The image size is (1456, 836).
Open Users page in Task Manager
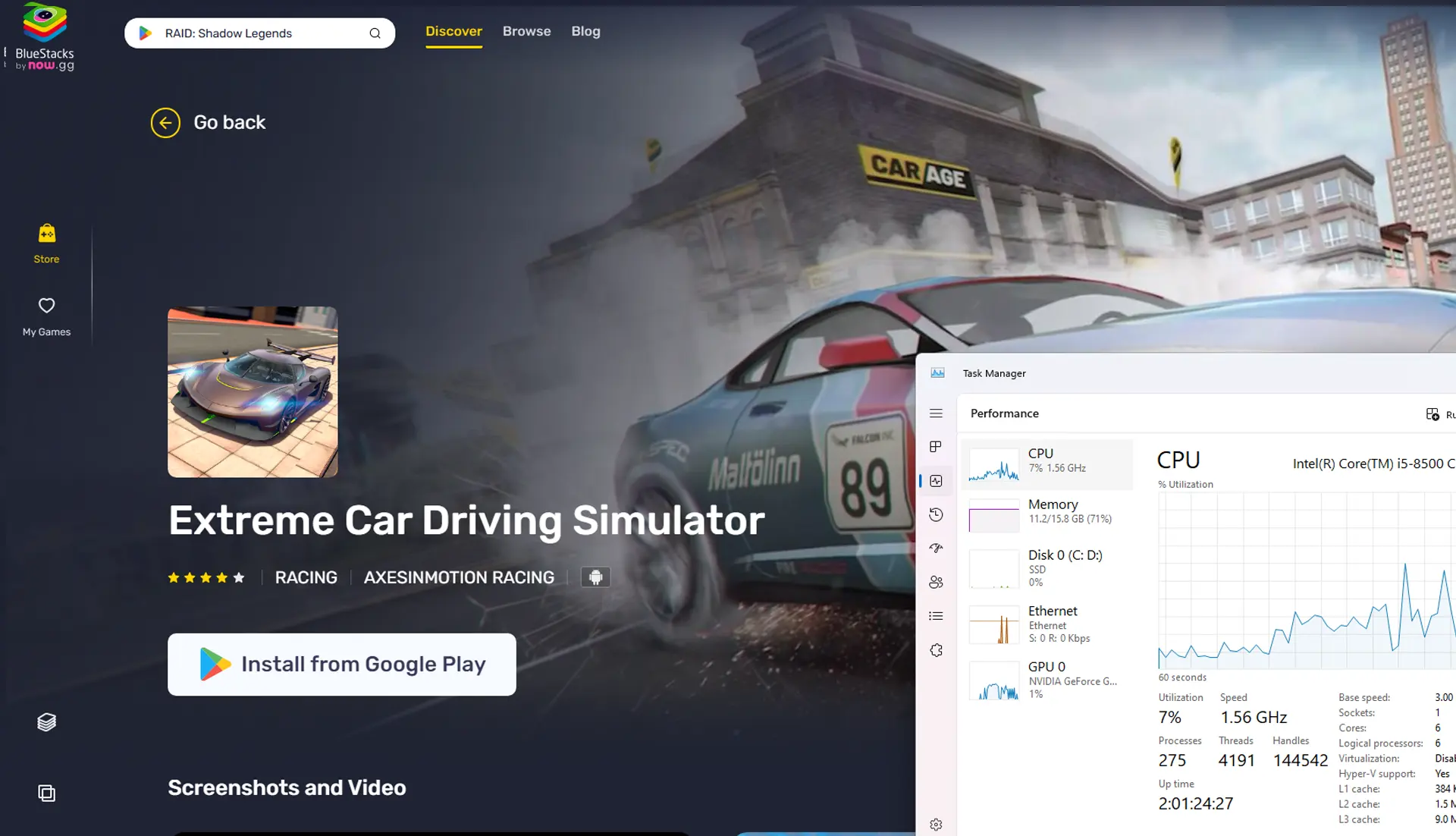[x=936, y=582]
